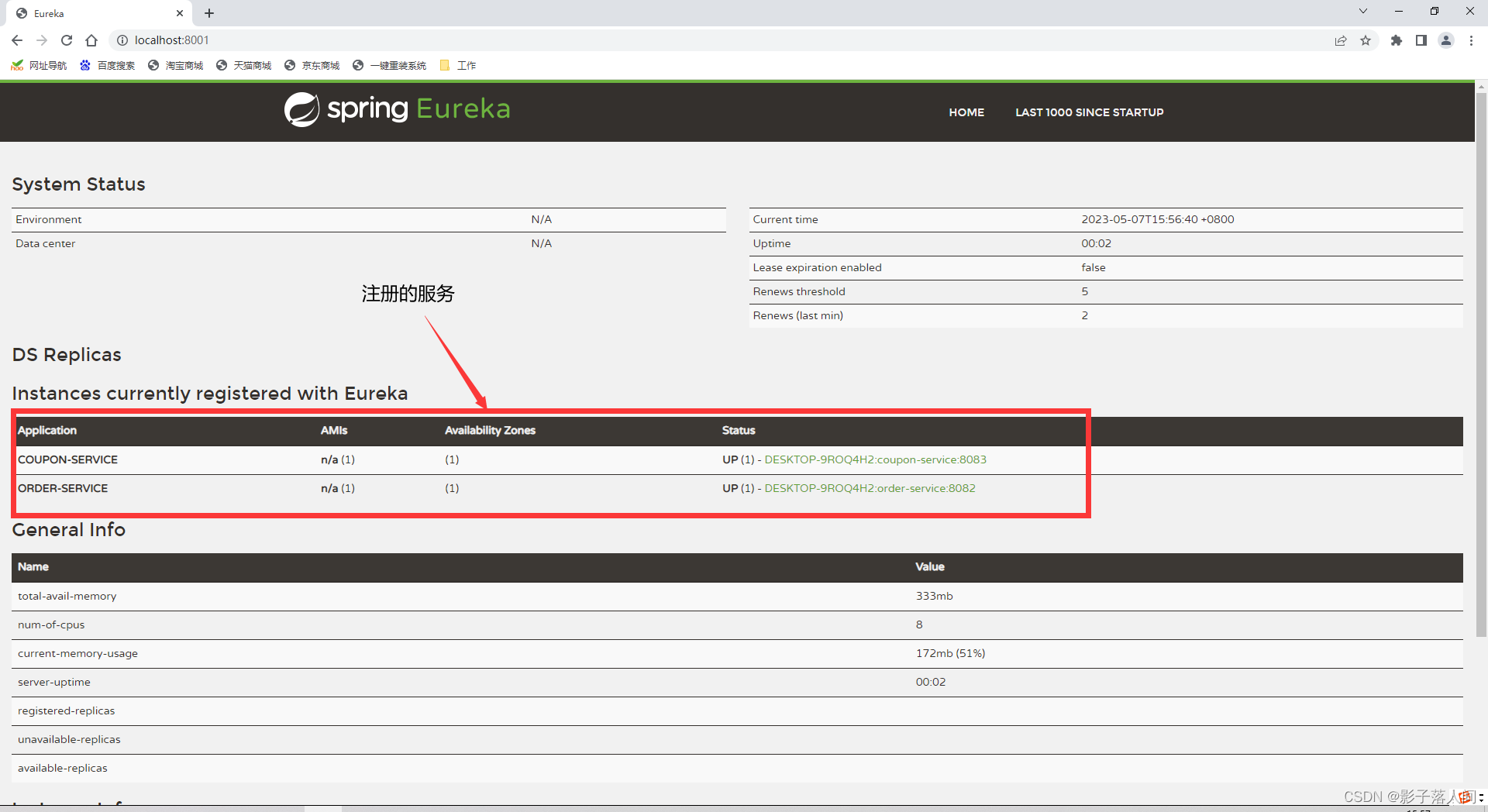Go to HOME in Eureka navigation
This screenshot has height=812, width=1488.
point(966,112)
